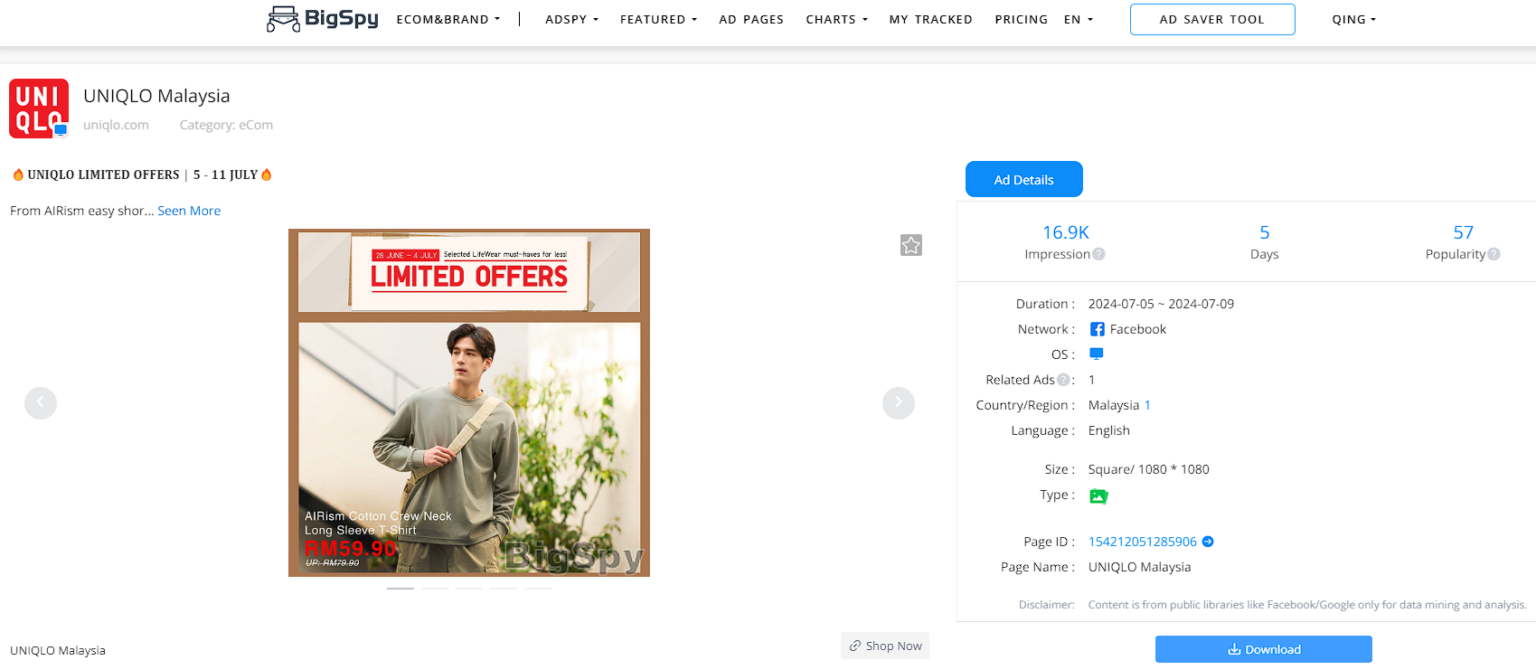1536x670 pixels.
Task: Select MY TRACKED in the navigation bar
Action: point(930,18)
